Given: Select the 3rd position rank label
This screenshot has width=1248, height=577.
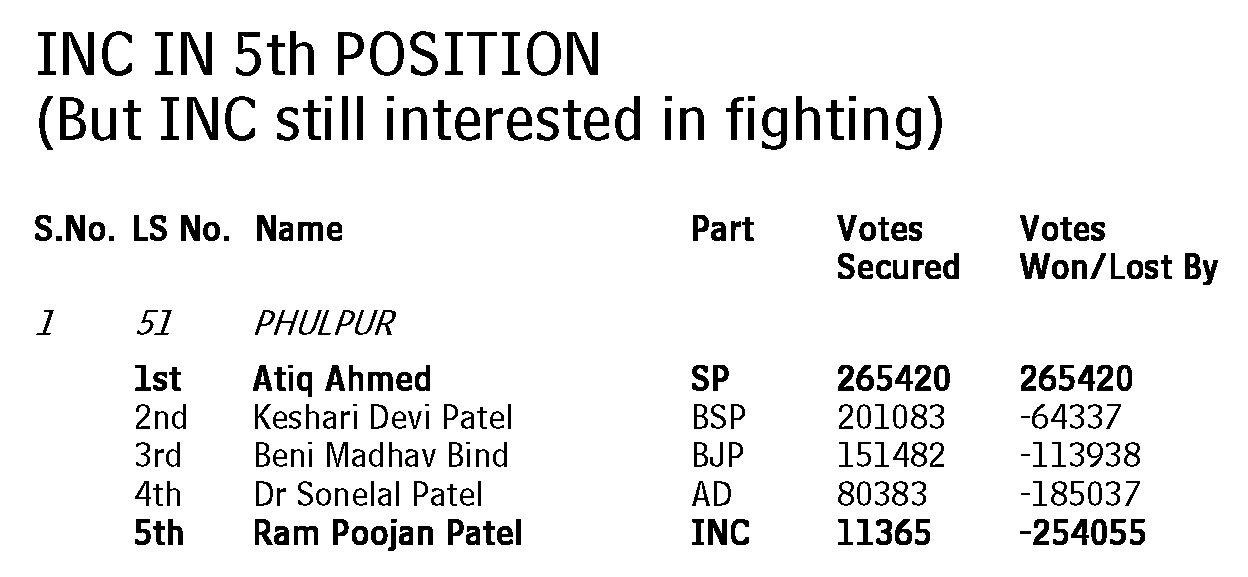Looking at the screenshot, I should coord(159,456).
